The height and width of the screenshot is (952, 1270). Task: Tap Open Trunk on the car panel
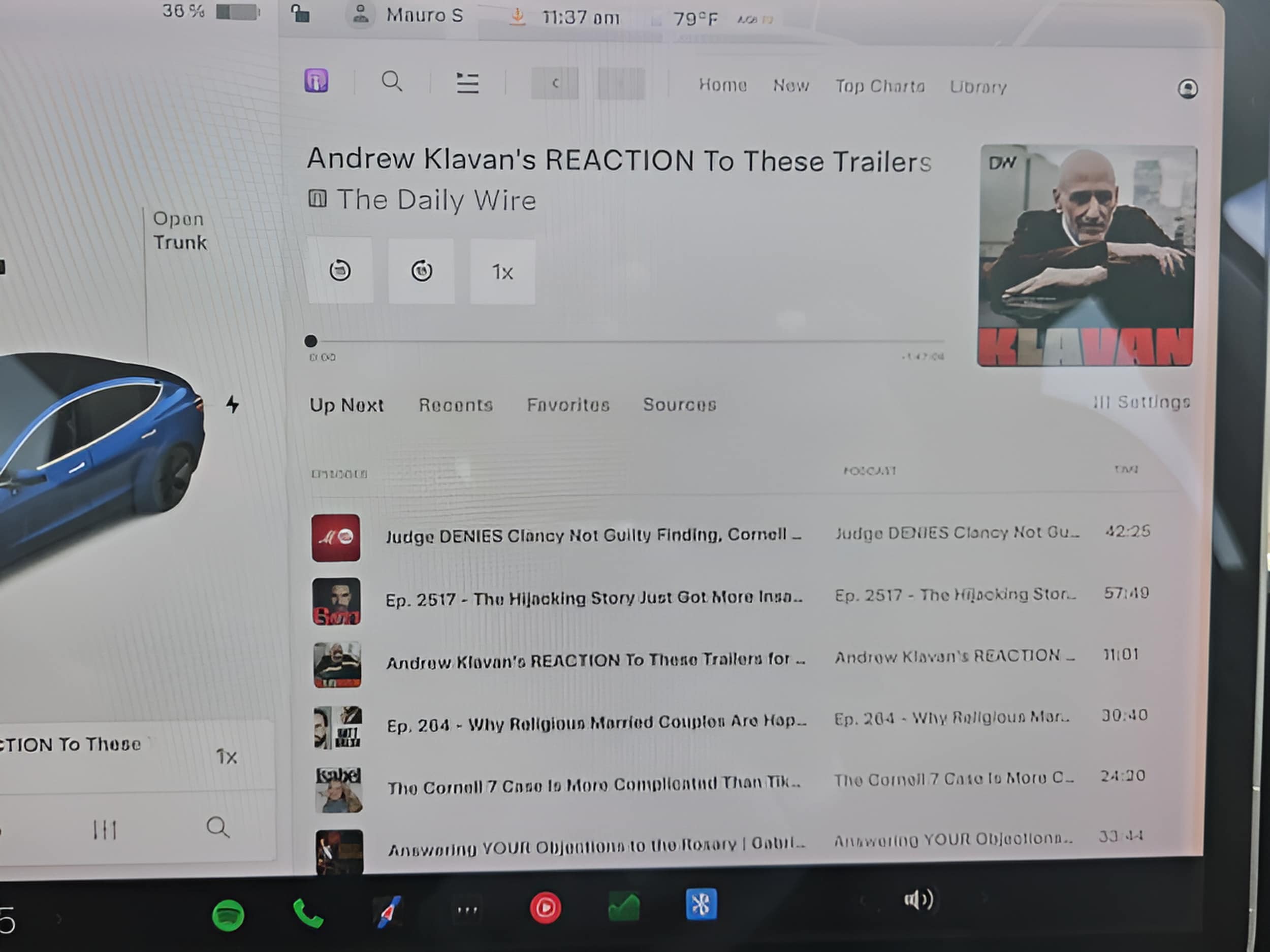click(179, 231)
